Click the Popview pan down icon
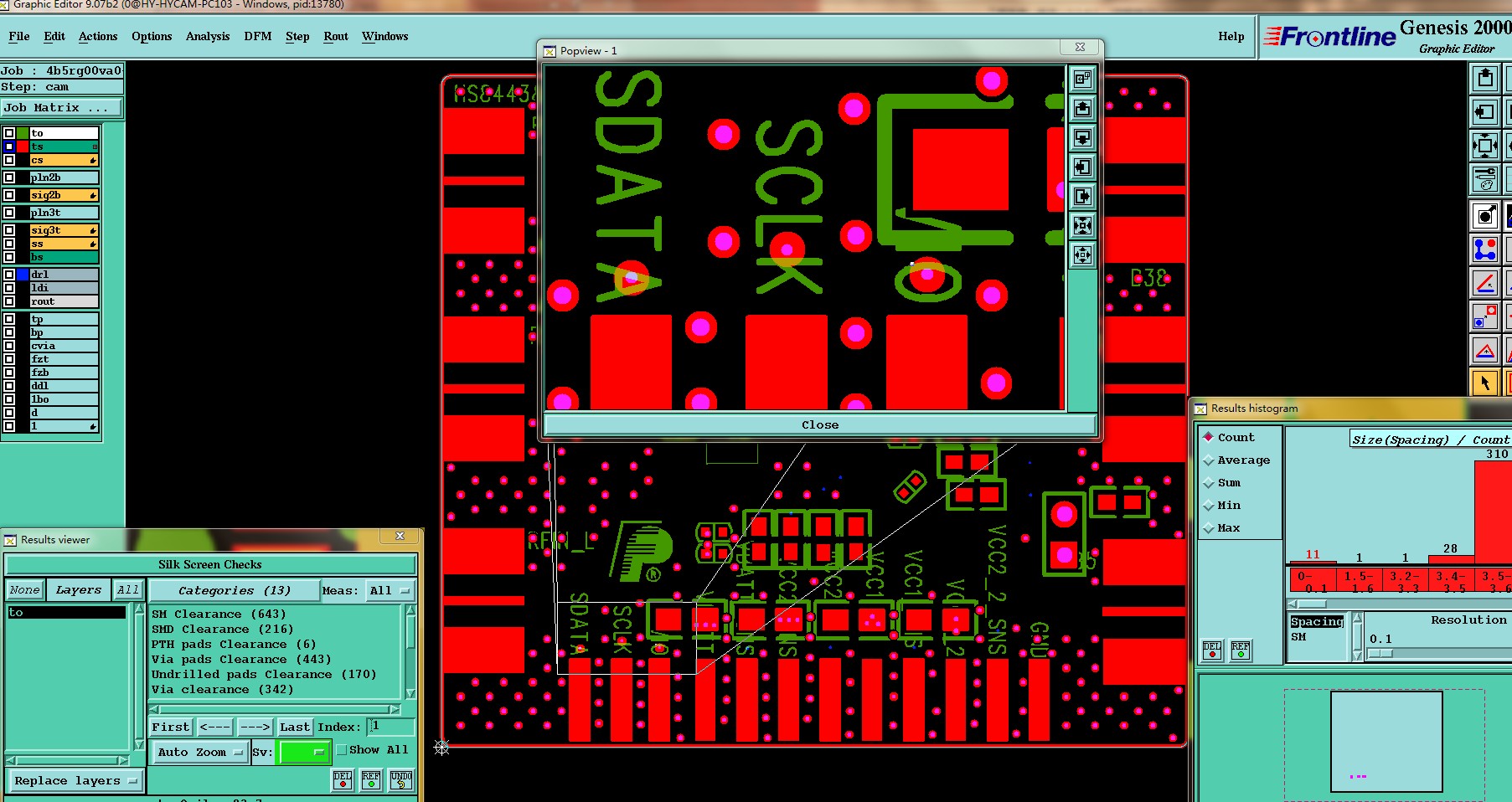Screen dimensions: 1512x802 [1082, 137]
